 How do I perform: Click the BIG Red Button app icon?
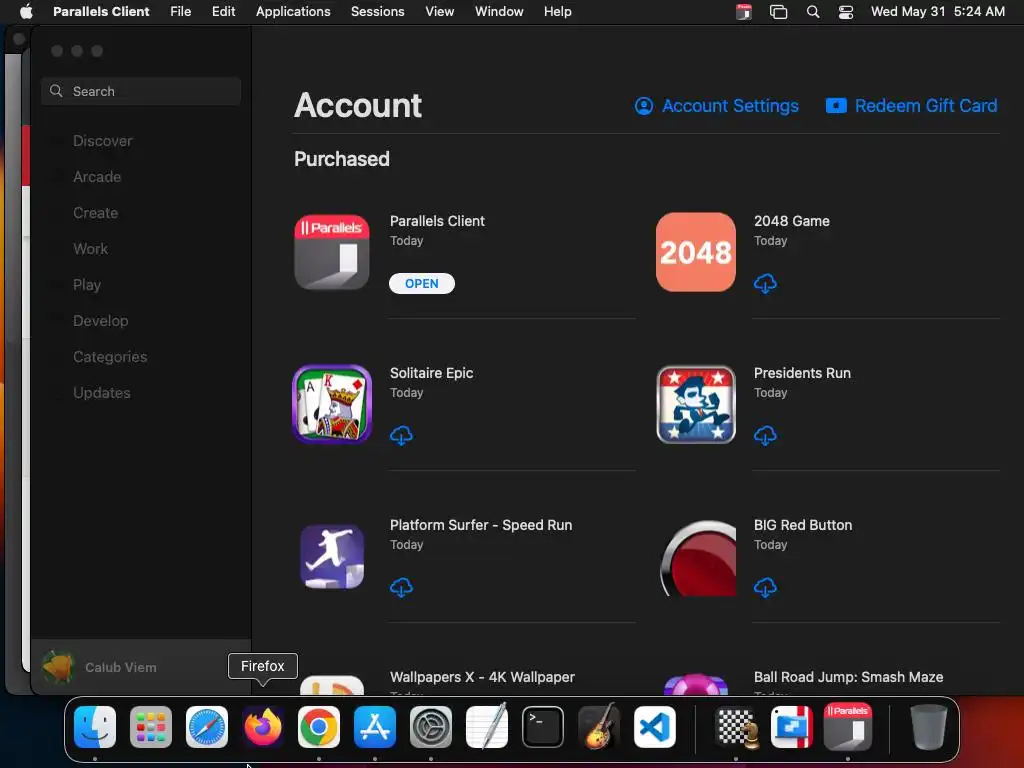pos(698,558)
